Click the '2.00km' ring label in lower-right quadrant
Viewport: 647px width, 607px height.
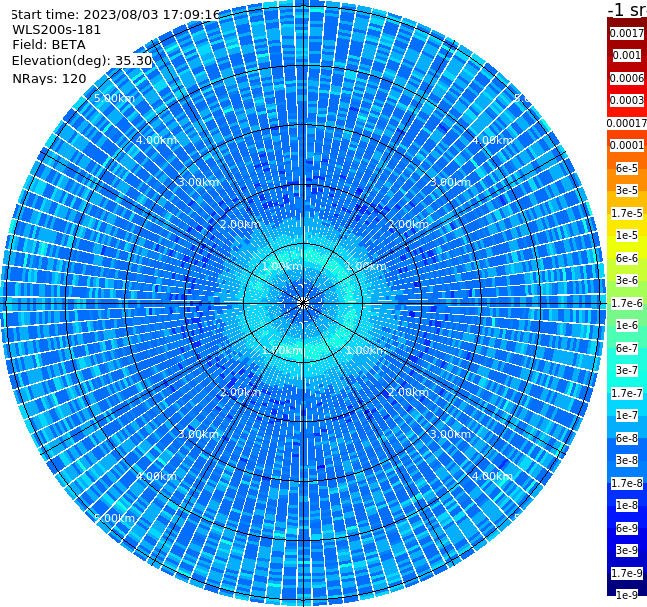pos(409,392)
